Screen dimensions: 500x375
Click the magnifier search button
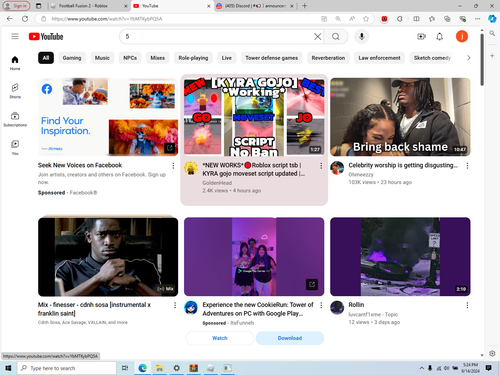click(x=336, y=36)
